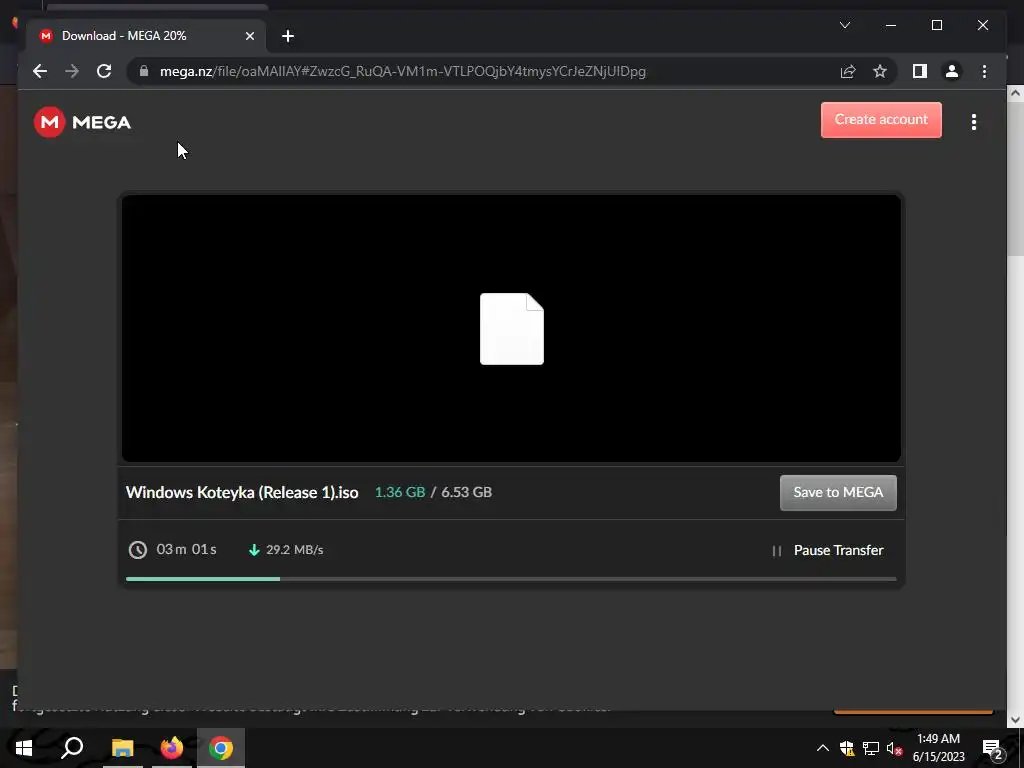Open the Windows Start menu
Image resolution: width=1024 pixels, height=768 pixels.
[24, 748]
